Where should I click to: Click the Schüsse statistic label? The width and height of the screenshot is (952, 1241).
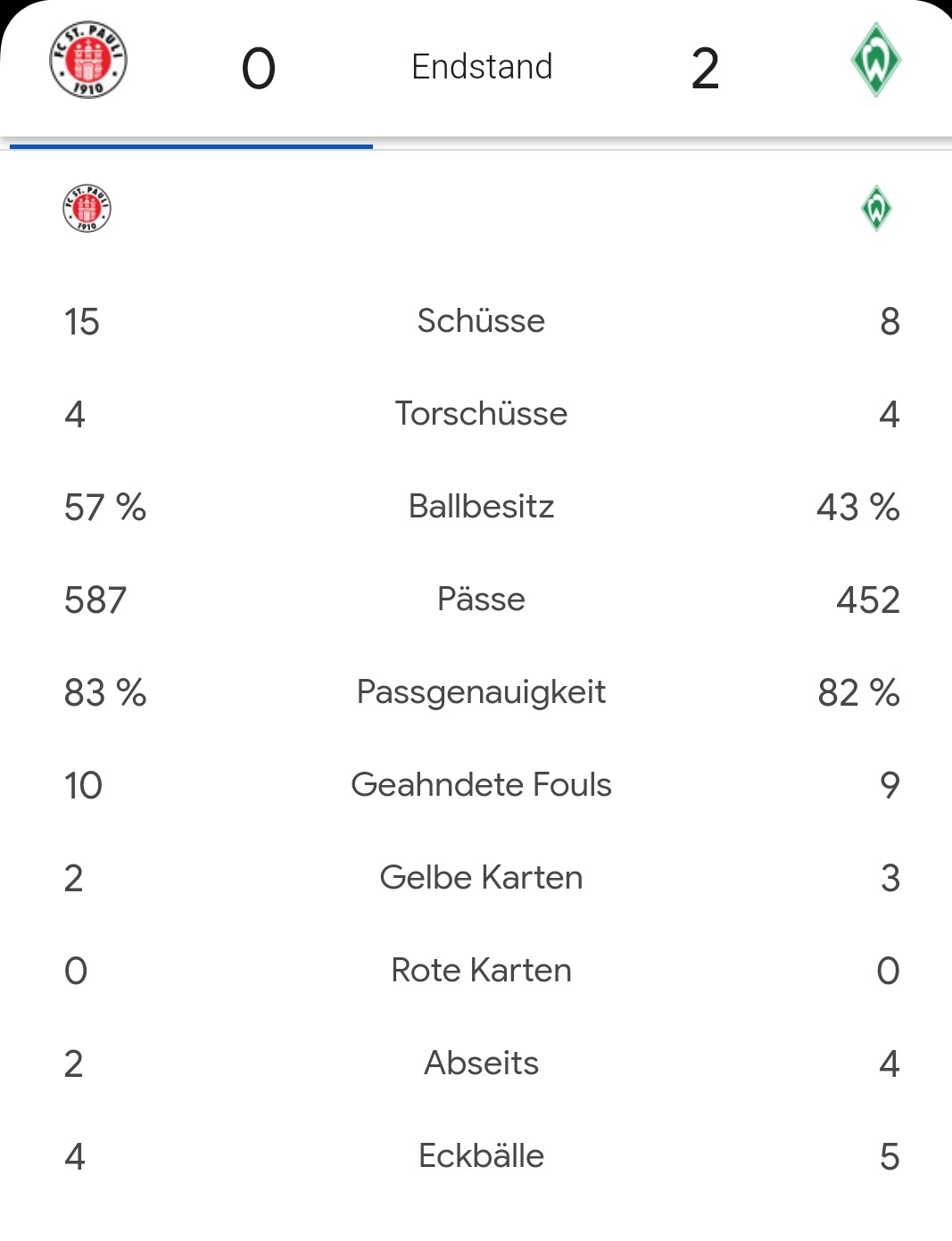coord(481,321)
